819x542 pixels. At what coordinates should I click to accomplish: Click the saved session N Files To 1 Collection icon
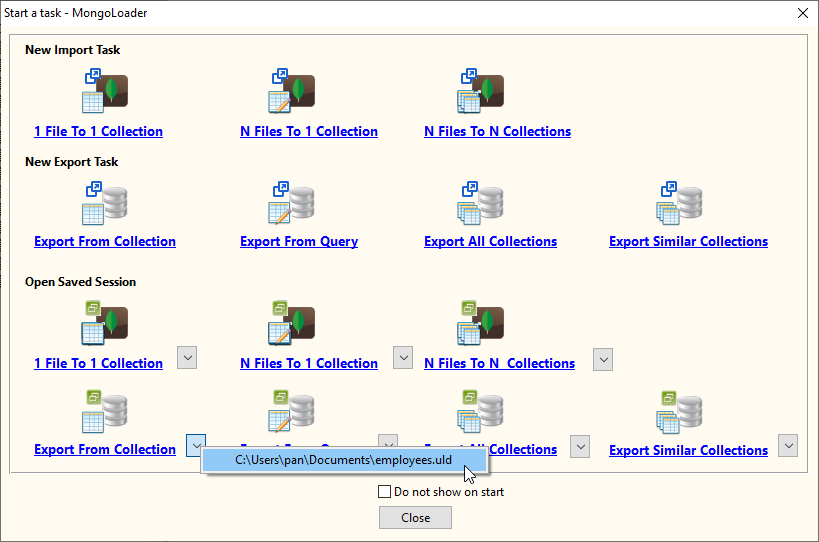pos(292,323)
